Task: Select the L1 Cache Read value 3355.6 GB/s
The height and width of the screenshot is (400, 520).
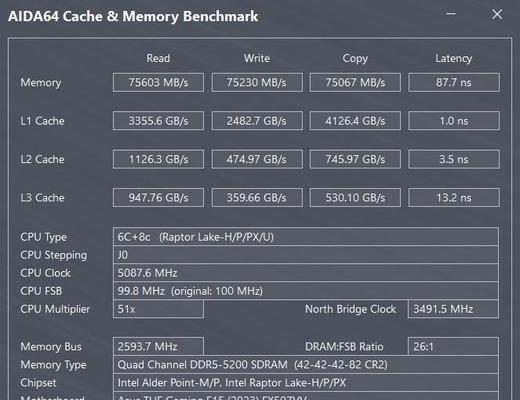Action: [x=158, y=121]
